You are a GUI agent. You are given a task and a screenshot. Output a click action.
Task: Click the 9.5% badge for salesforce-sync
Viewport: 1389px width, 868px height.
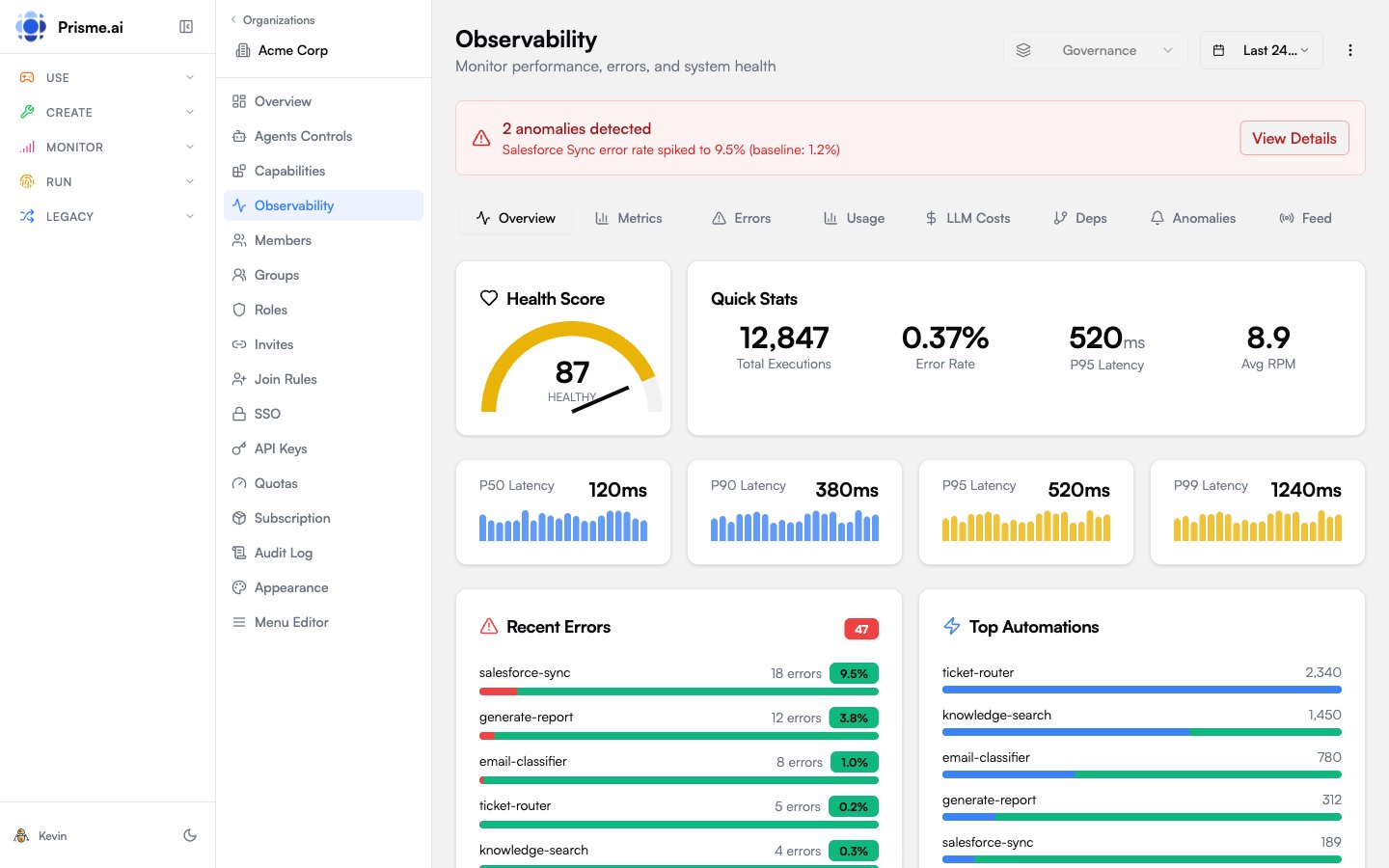click(854, 673)
